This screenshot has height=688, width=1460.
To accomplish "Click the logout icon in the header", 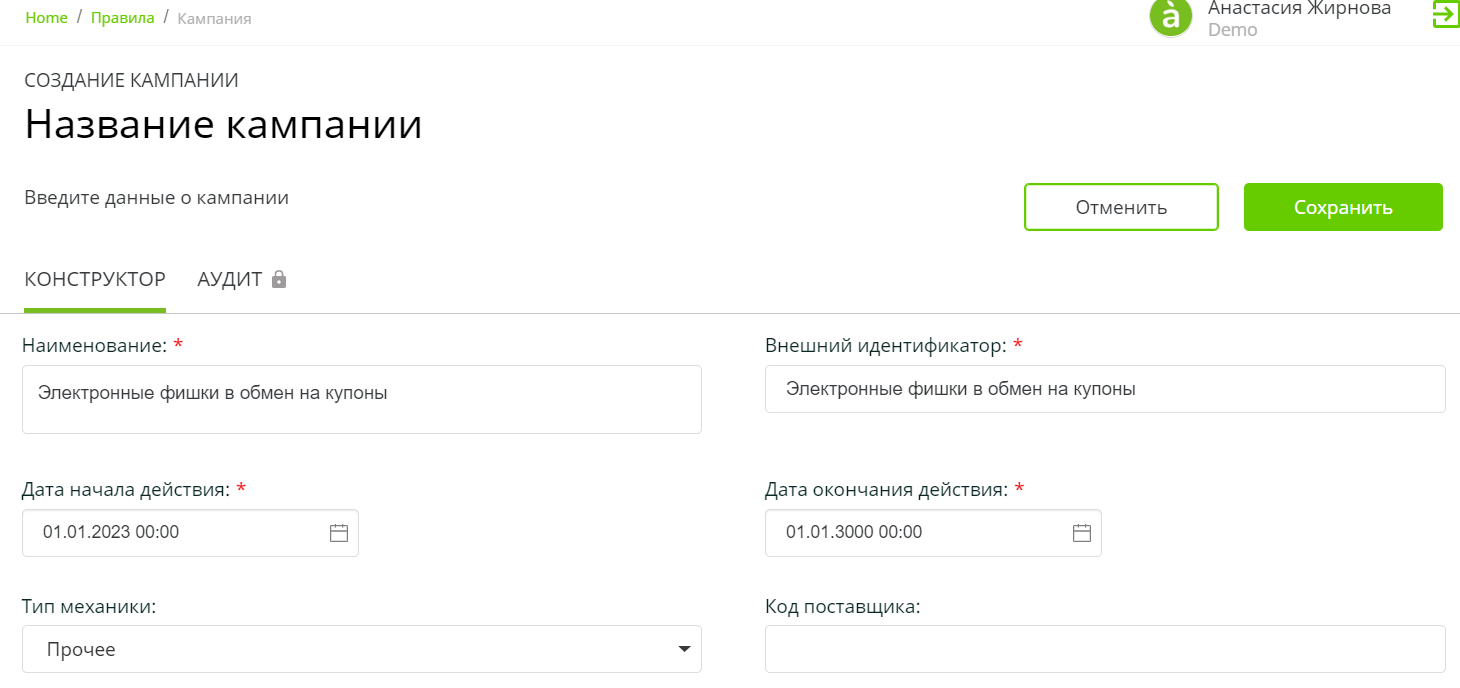I will (1445, 14).
